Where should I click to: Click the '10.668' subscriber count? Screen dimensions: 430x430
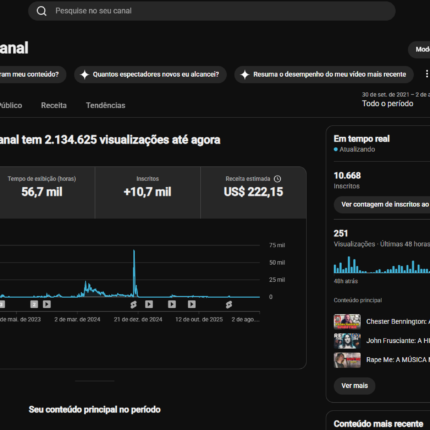tap(347, 176)
